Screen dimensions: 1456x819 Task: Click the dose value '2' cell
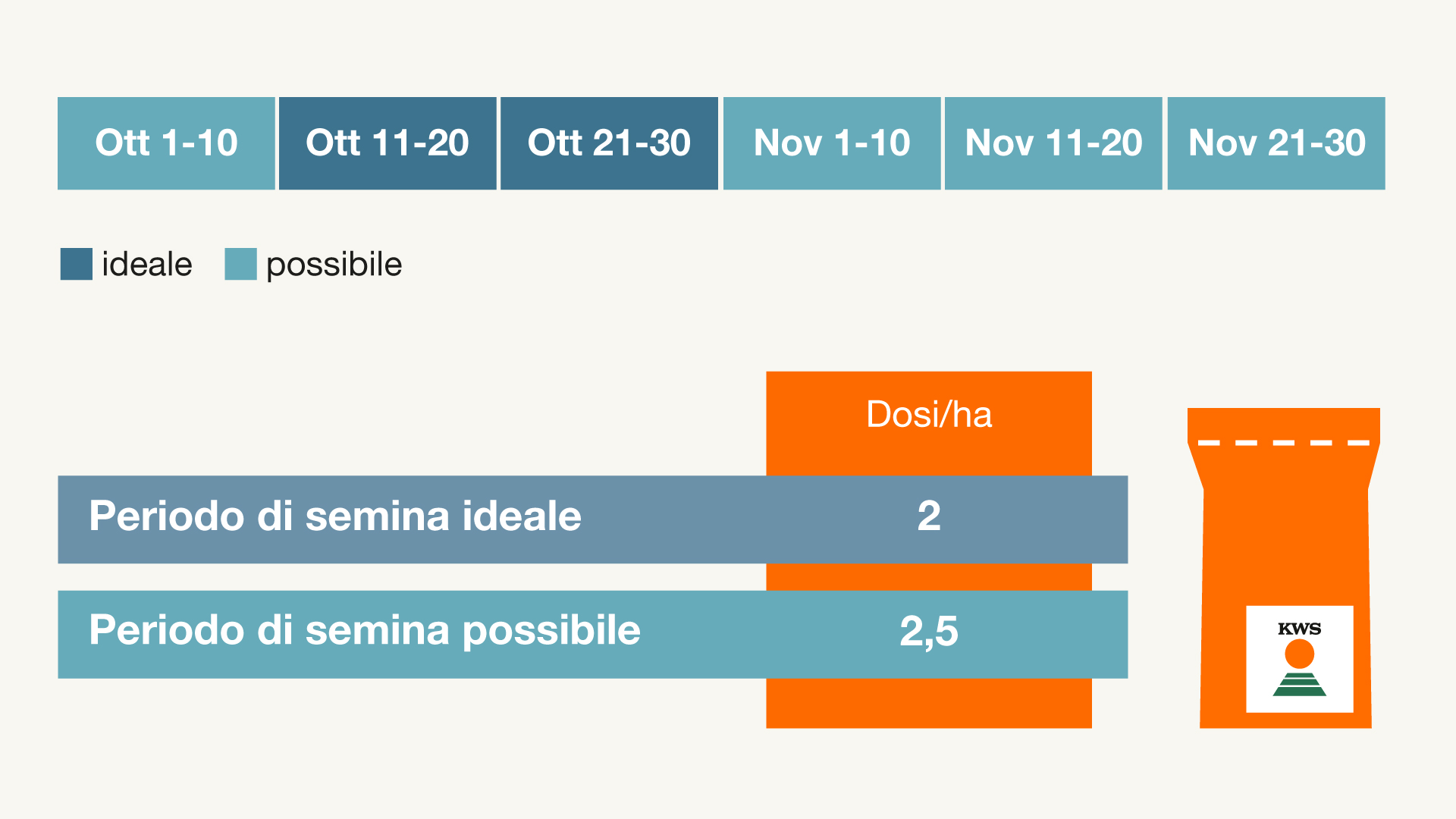pyautogui.click(x=929, y=516)
